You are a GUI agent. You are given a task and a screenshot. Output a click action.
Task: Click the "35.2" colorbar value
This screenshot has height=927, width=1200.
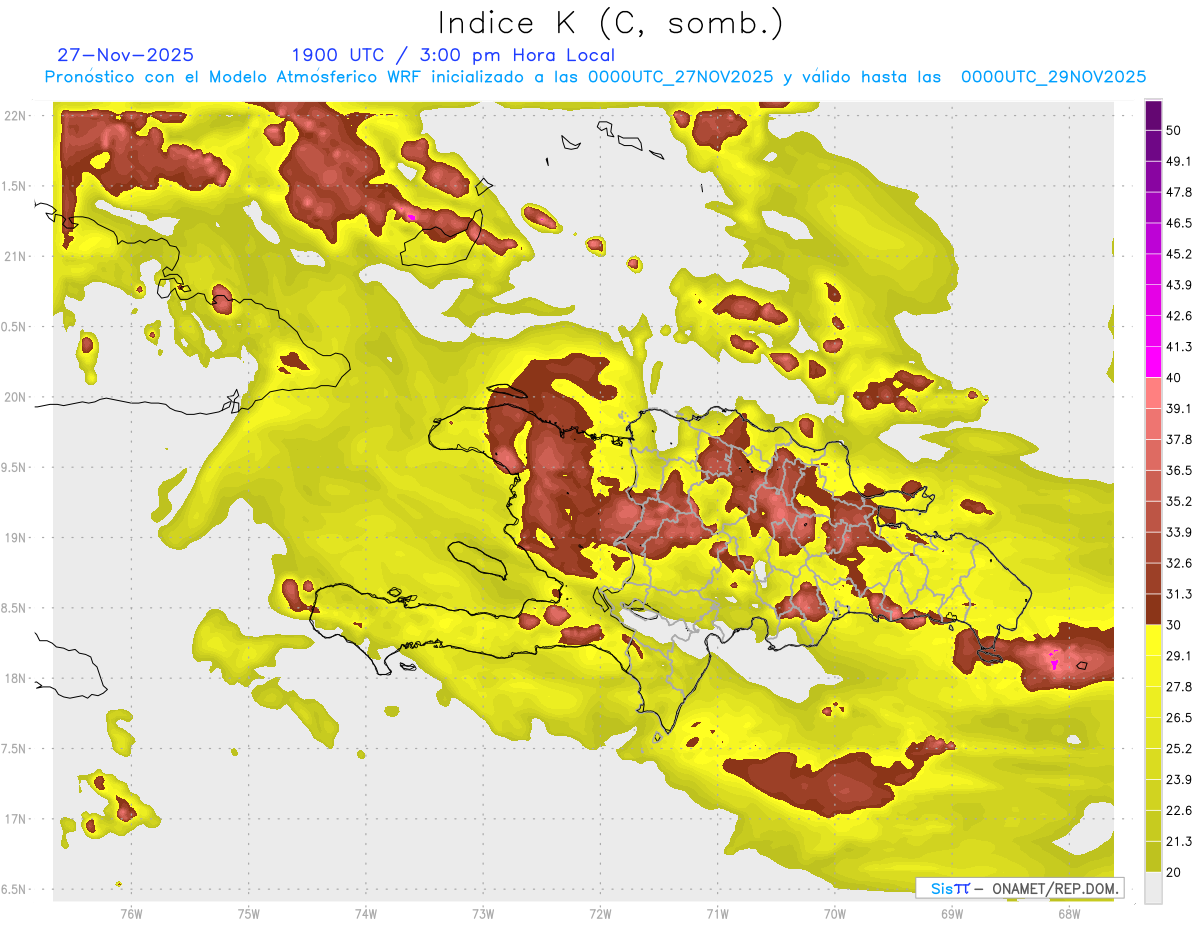(x=1179, y=501)
